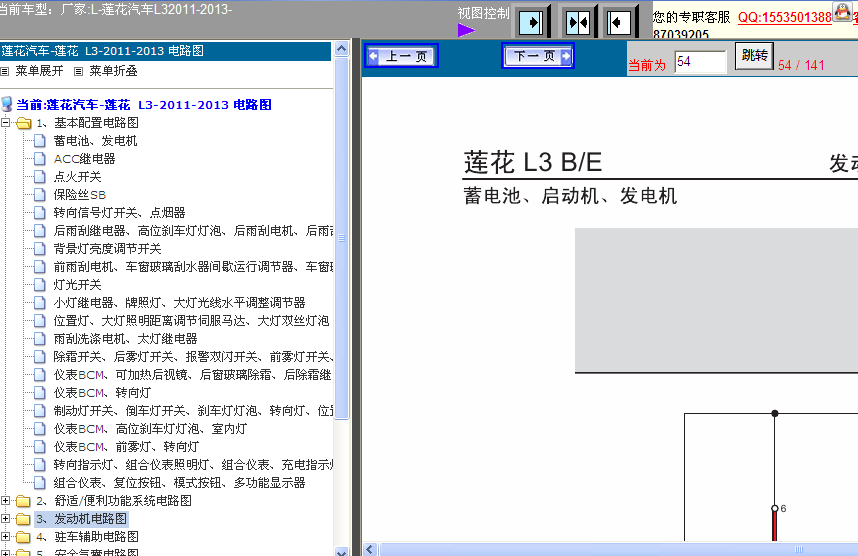
Task: Open 仪表BCM、可加热后视镜 diagram entry
Action: [193, 375]
